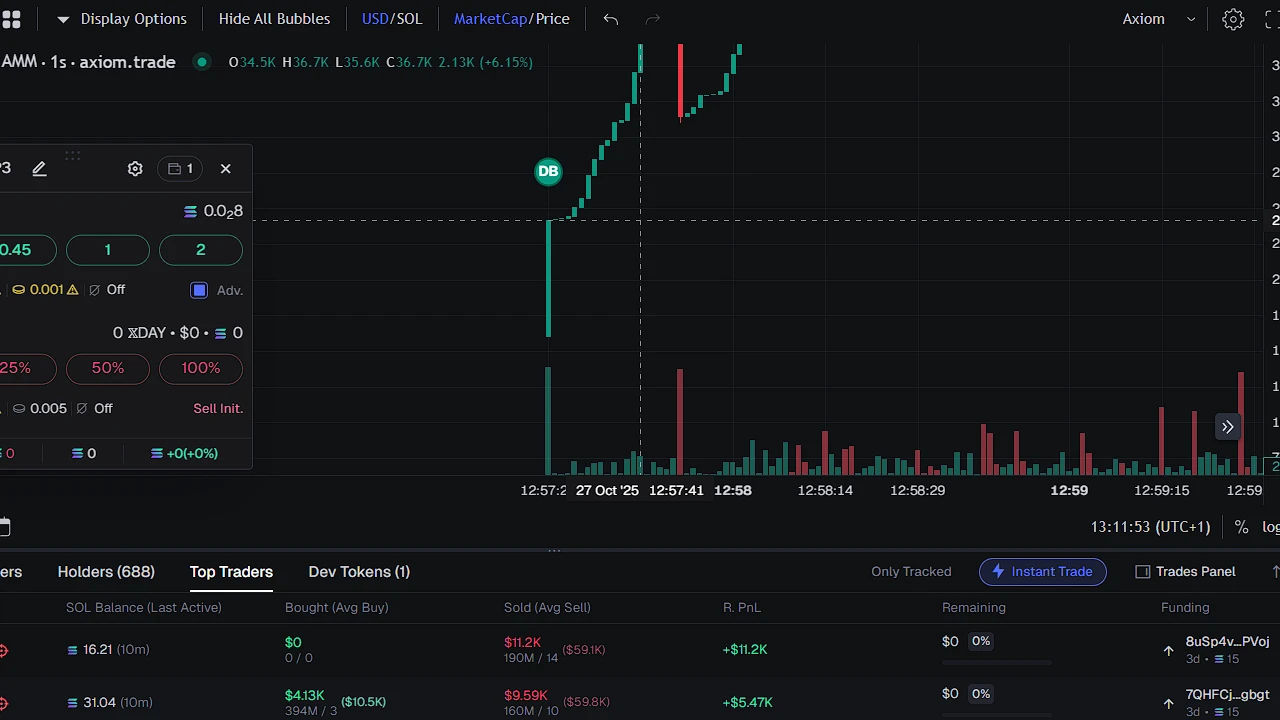The width and height of the screenshot is (1280, 720).
Task: Click the Instant Trade button
Action: [1042, 572]
